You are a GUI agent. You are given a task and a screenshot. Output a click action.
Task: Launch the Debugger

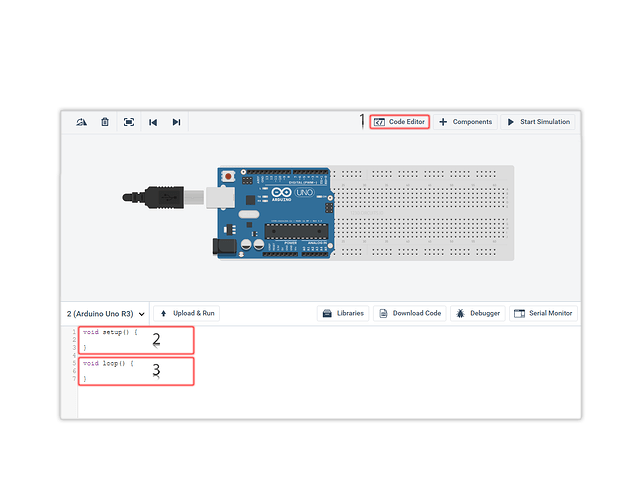tap(477, 313)
